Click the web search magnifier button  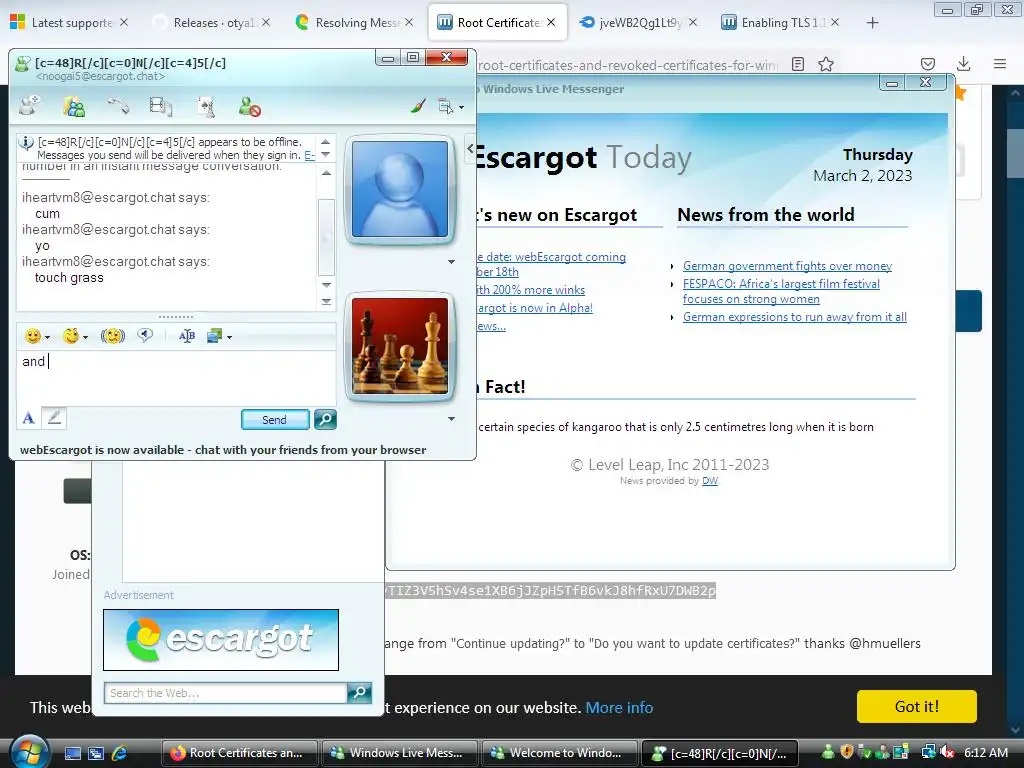point(359,692)
